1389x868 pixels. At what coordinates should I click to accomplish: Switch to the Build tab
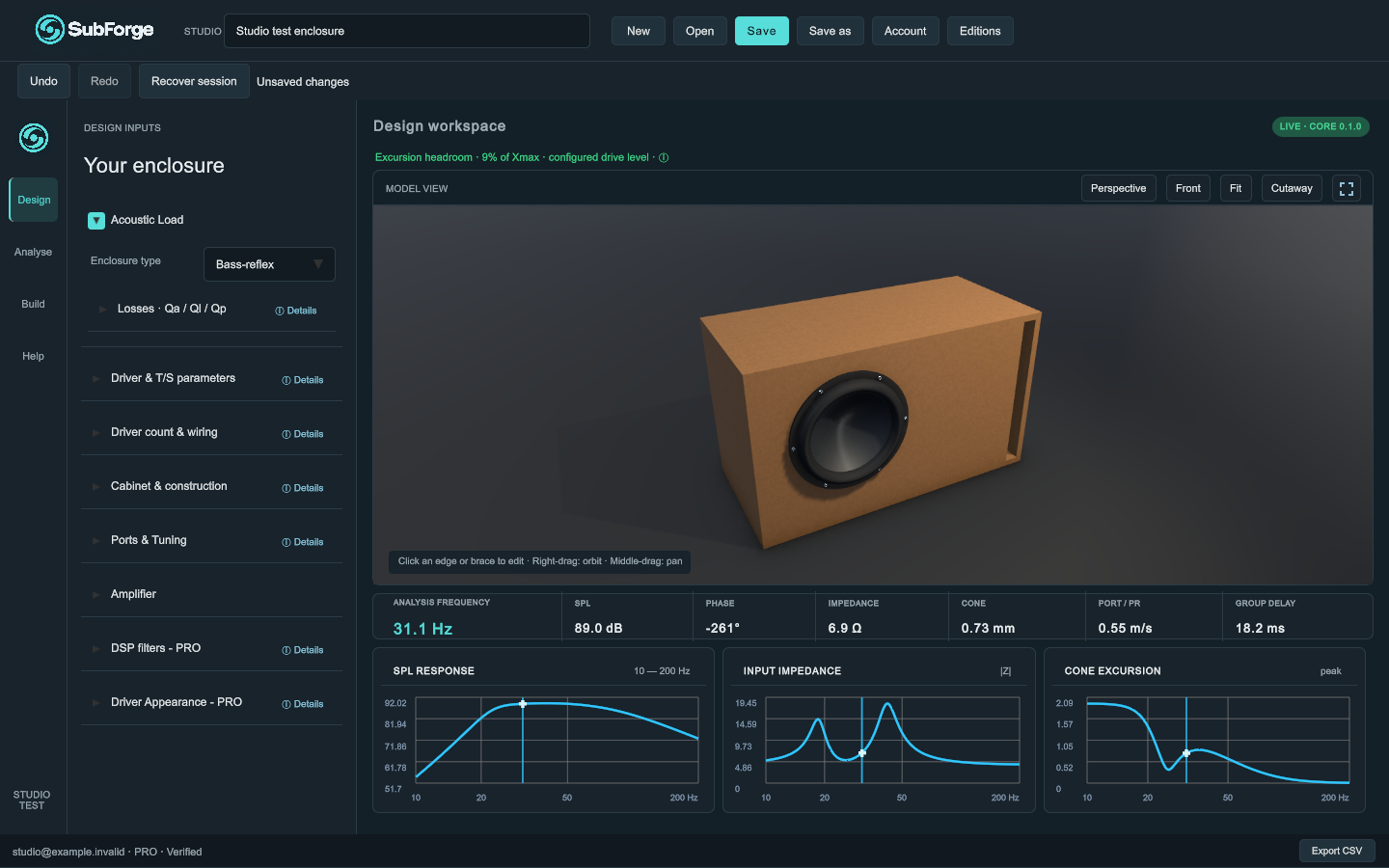(33, 304)
